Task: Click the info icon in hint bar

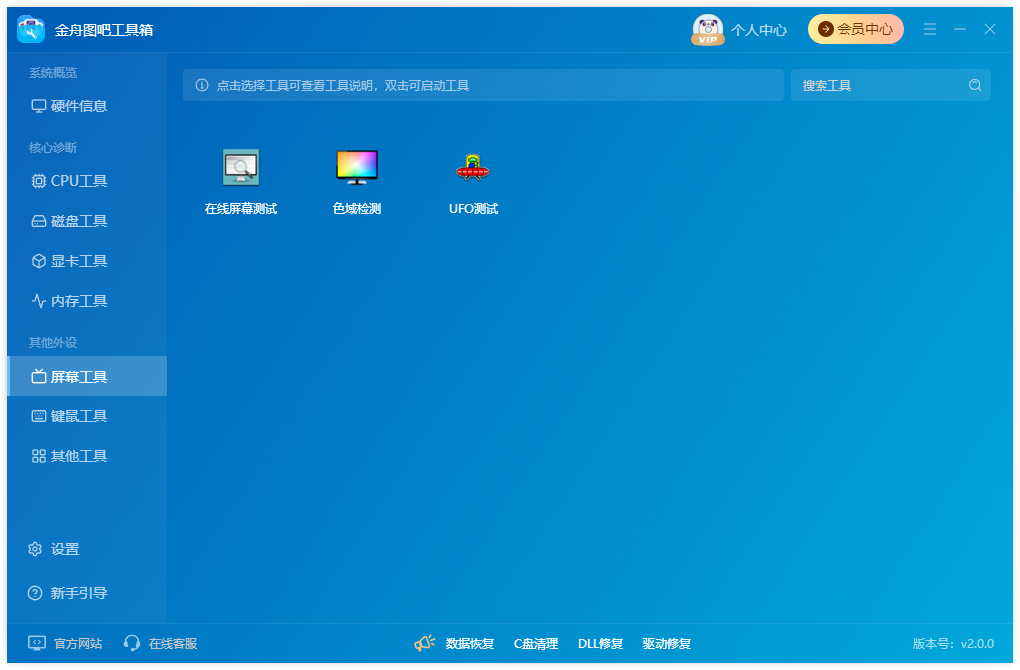Action: [202, 85]
